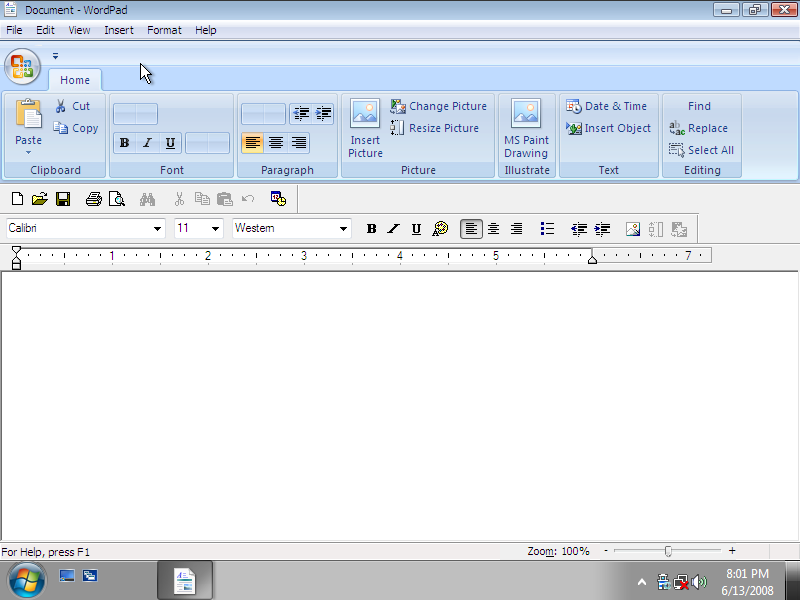This screenshot has height=600, width=800.
Task: Open the Calibri font name dropdown
Action: 157,229
